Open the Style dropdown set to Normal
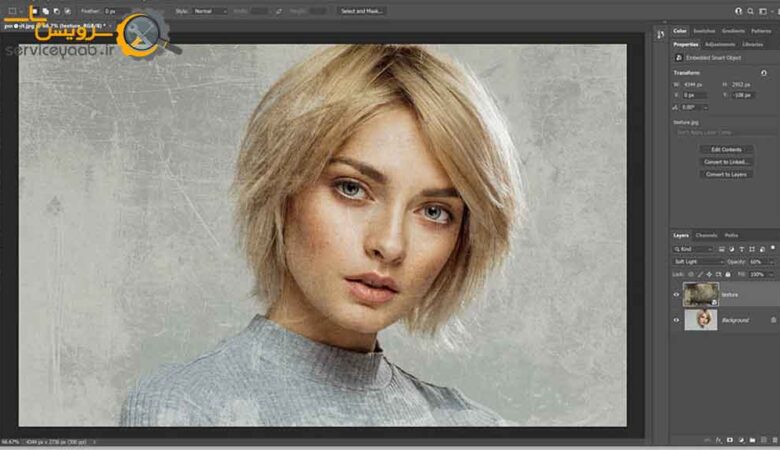This screenshot has height=450, width=780. (209, 11)
